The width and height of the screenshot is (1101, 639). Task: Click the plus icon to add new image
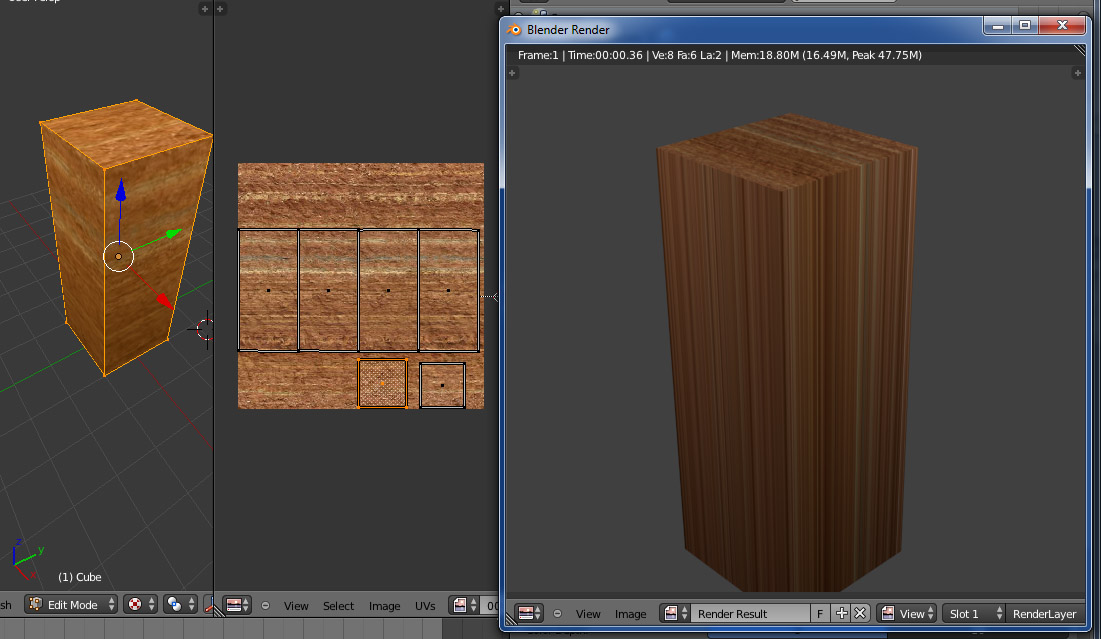[841, 614]
